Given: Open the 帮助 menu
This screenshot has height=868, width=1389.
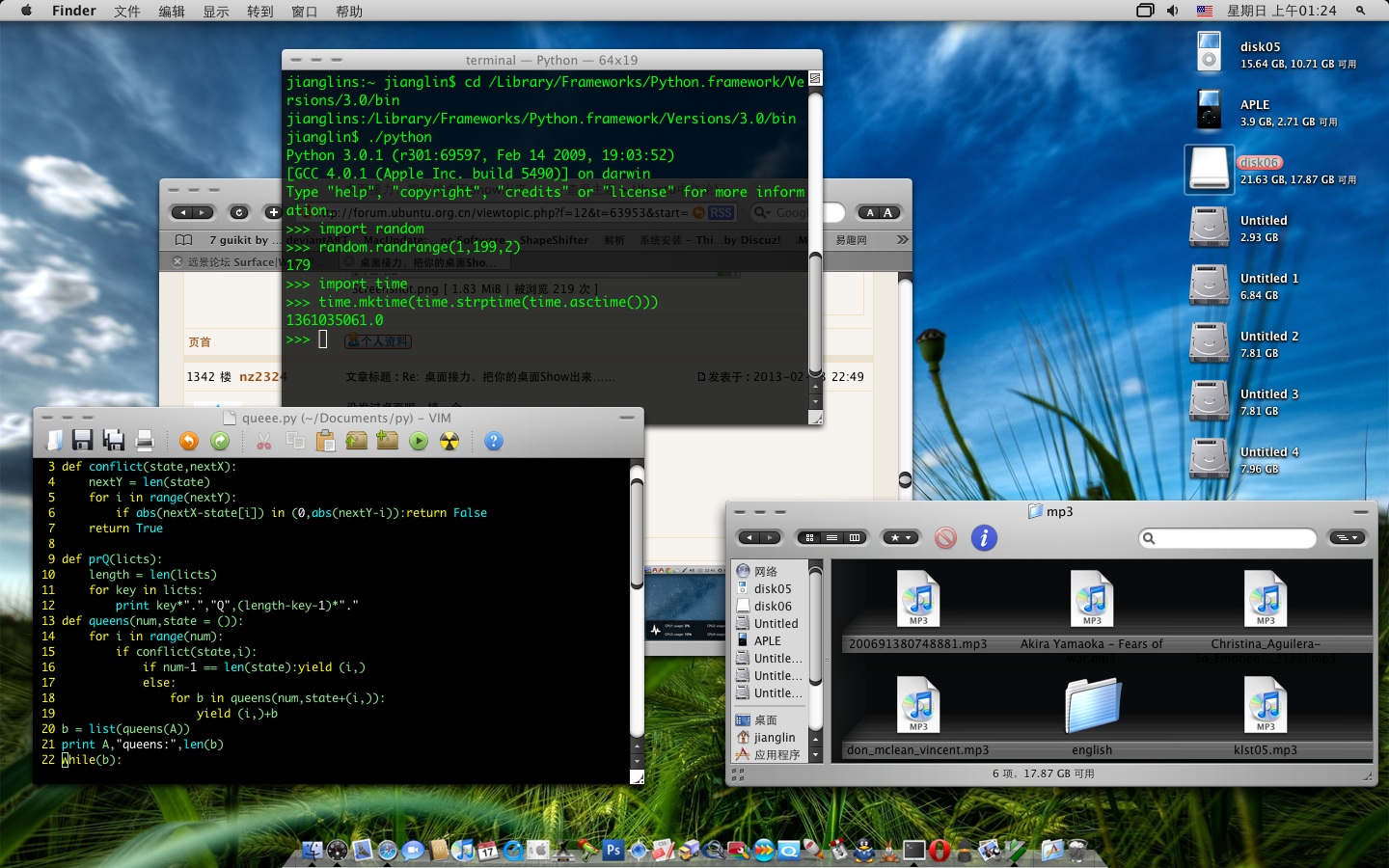Looking at the screenshot, I should tap(349, 11).
